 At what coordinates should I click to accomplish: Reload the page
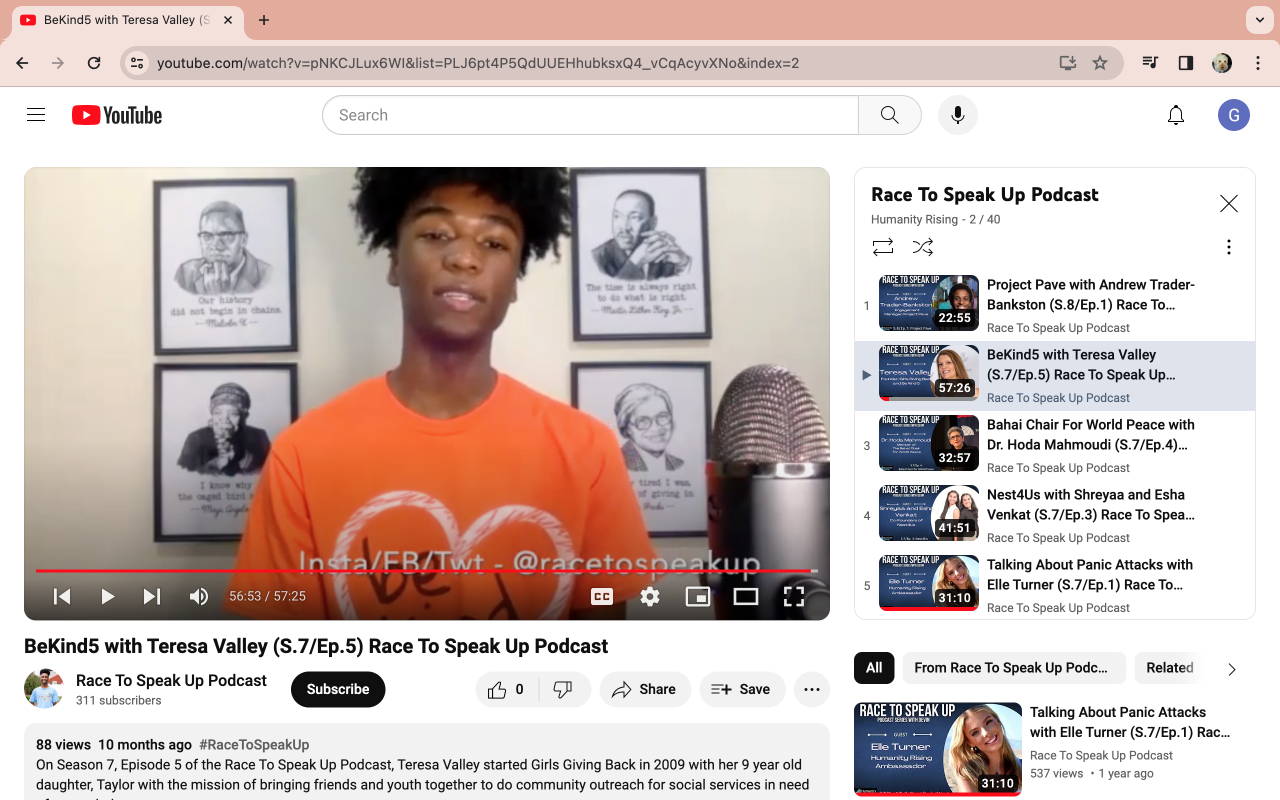point(94,63)
